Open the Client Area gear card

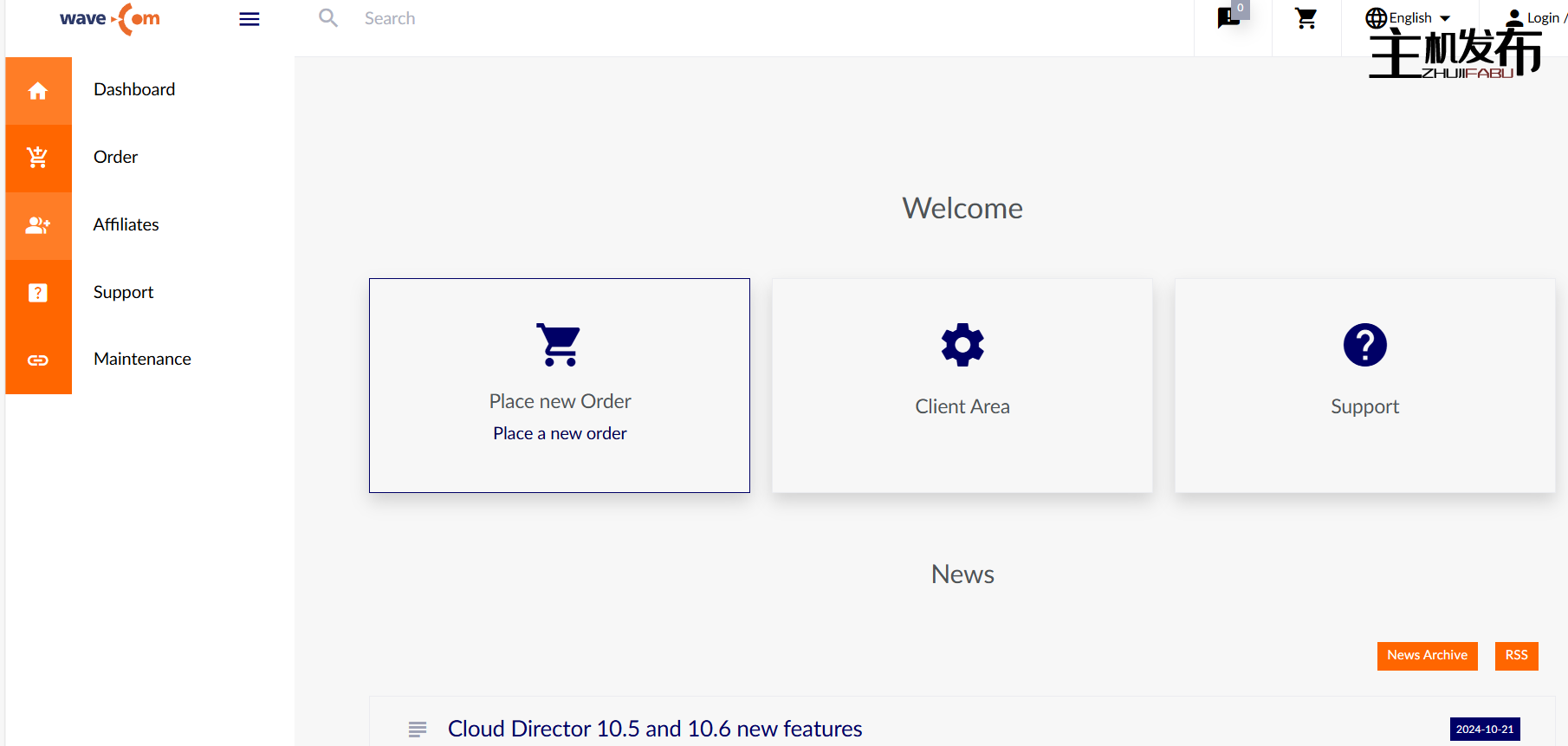(x=962, y=386)
